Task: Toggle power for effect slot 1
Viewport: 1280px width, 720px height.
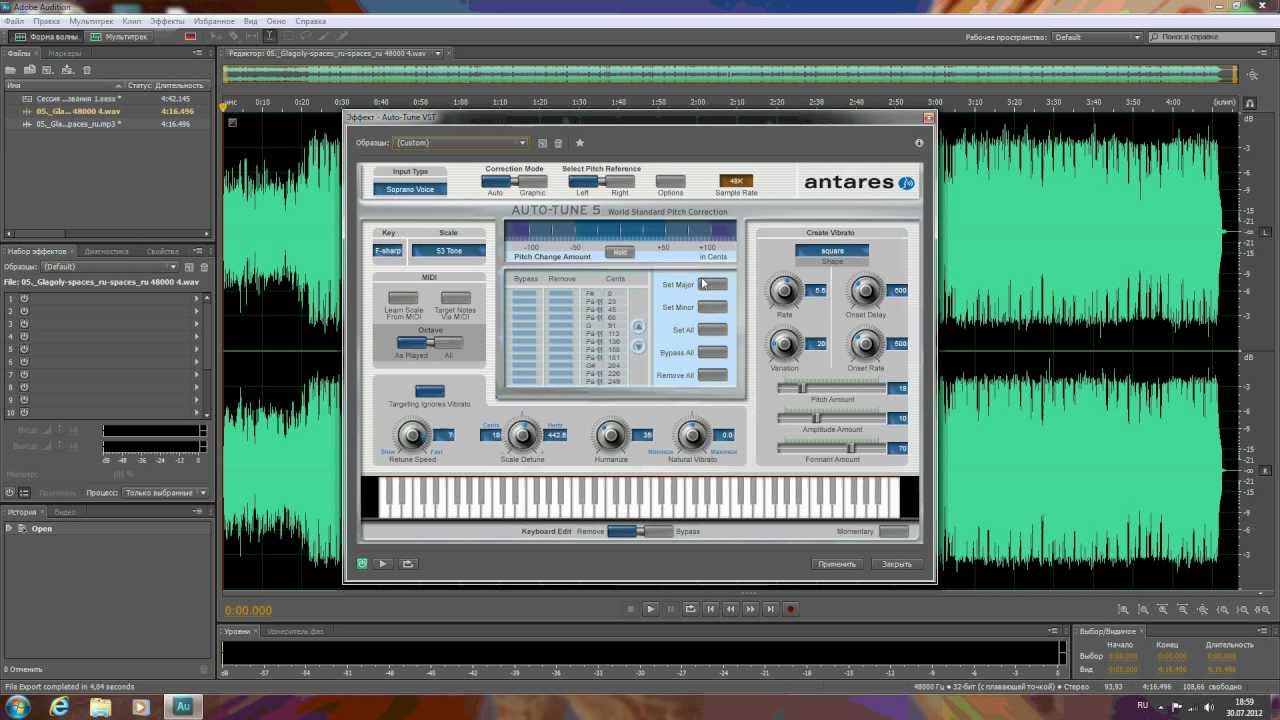Action: 23,298
